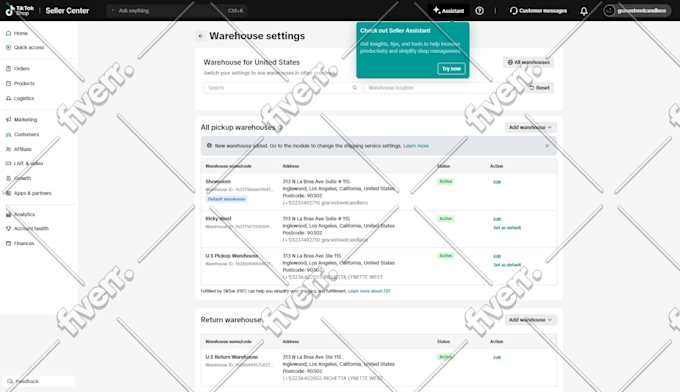Click the search magnifier icon
This screenshot has width=680, height=392.
point(355,88)
